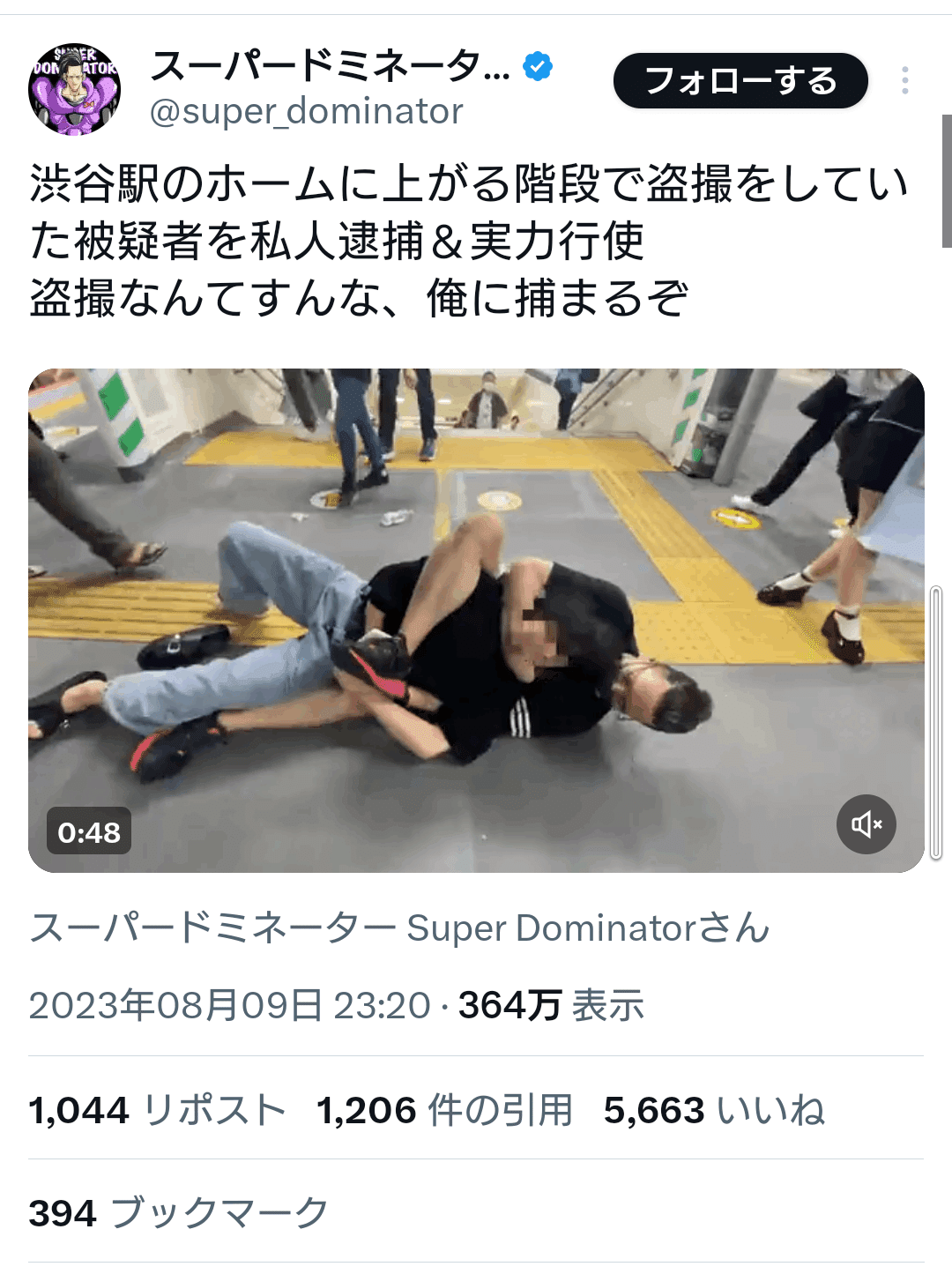952x1274 pixels.
Task: Click the tweet line 盗撮なんてすんな
Action: [359, 298]
